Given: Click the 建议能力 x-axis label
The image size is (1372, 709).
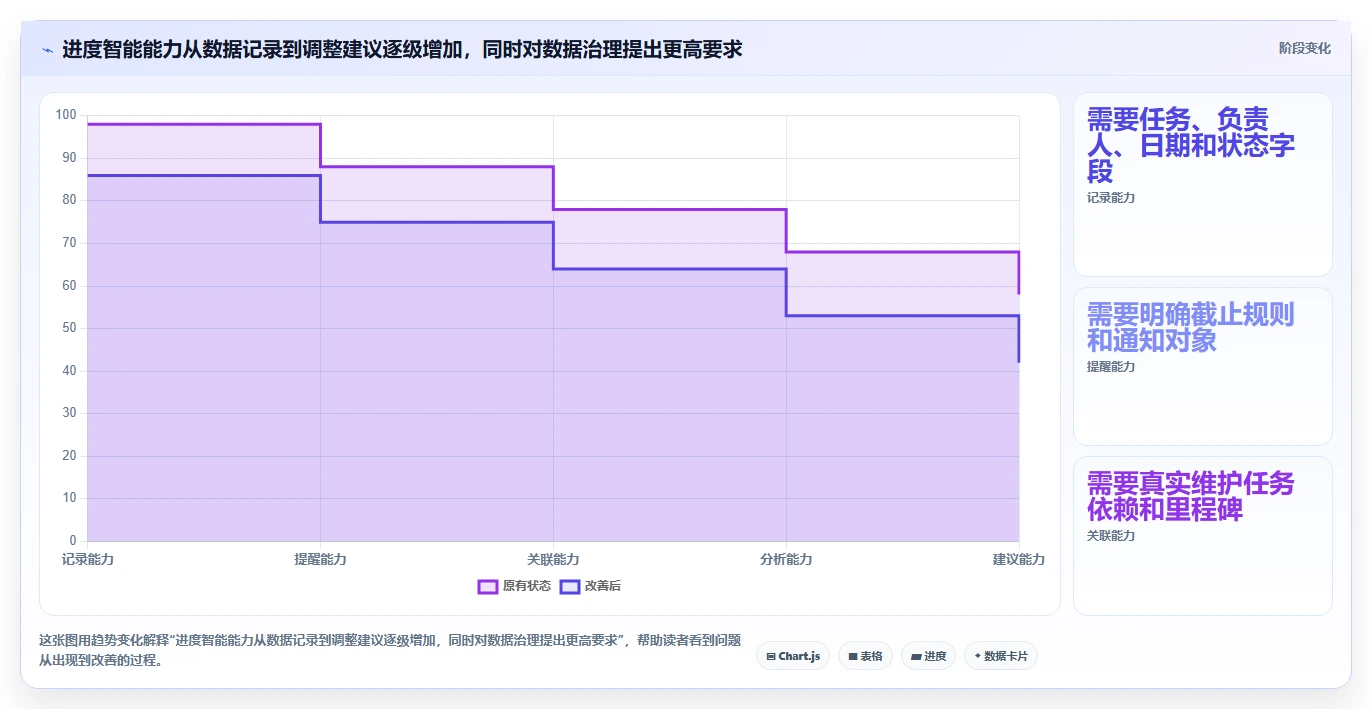Looking at the screenshot, I should point(1019,559).
